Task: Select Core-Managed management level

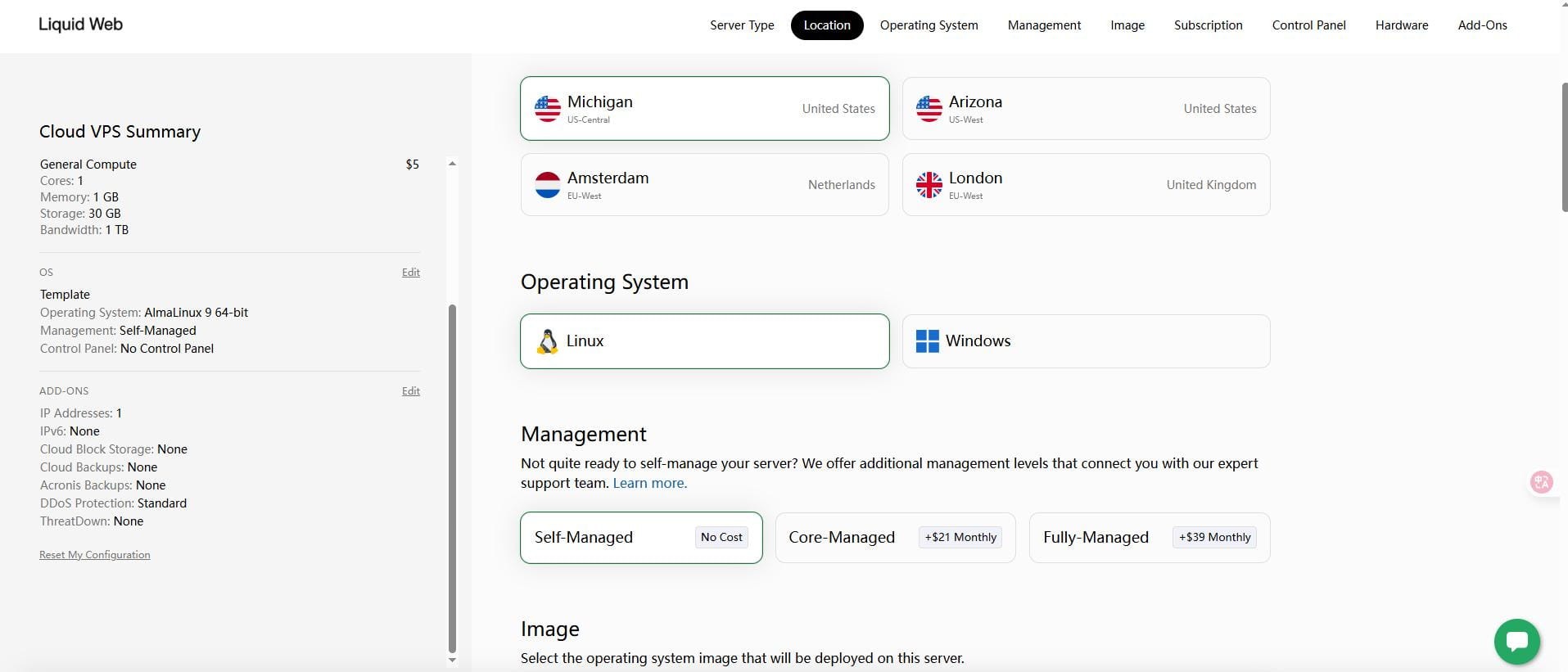Action: coord(895,538)
